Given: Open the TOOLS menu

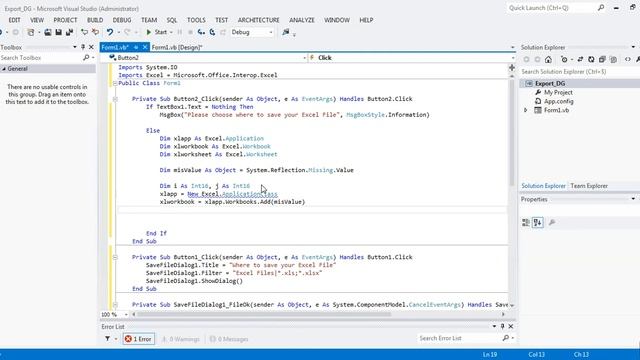Looking at the screenshot, I should coord(196,20).
